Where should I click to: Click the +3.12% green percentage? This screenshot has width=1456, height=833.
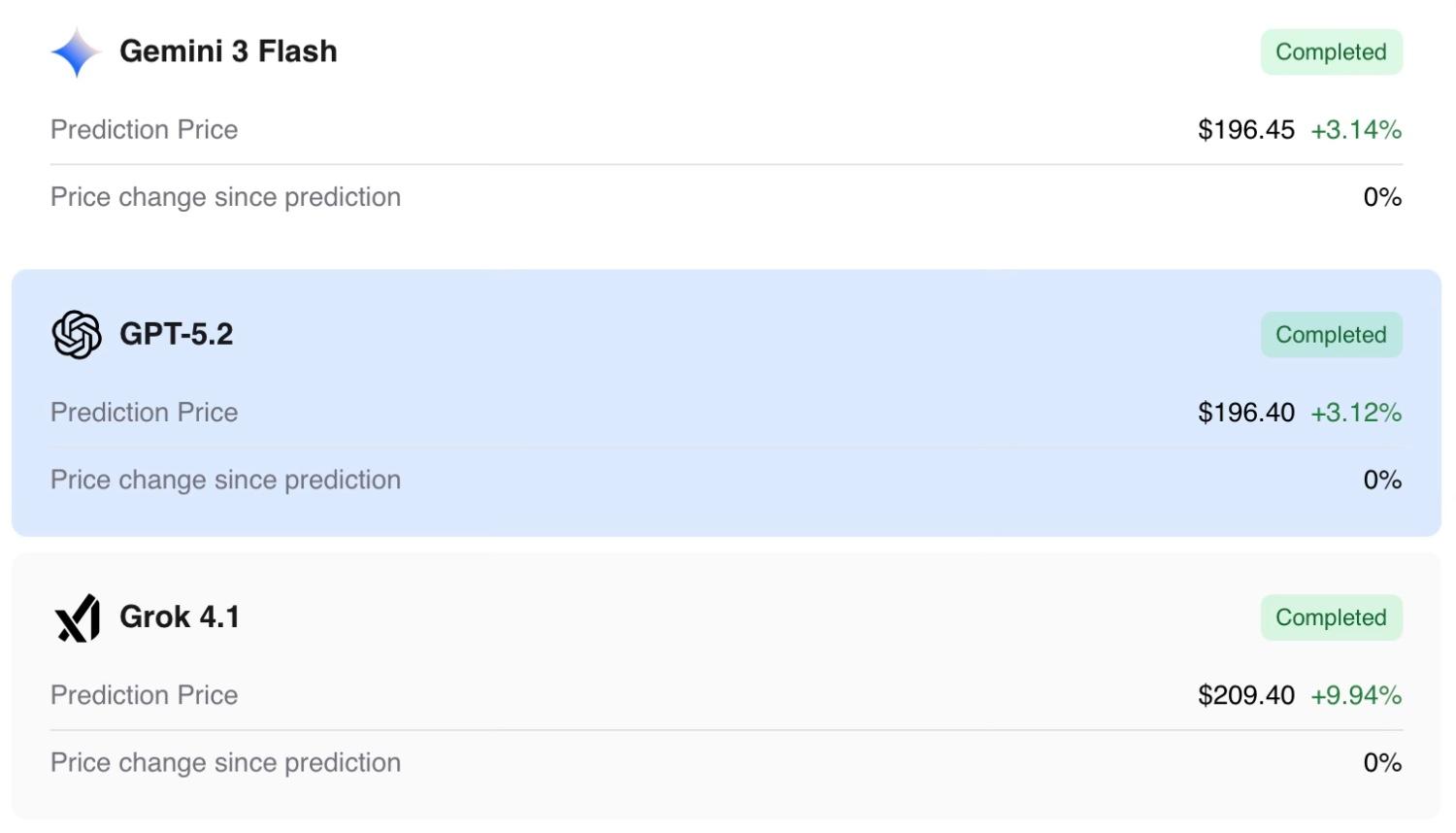click(x=1355, y=413)
